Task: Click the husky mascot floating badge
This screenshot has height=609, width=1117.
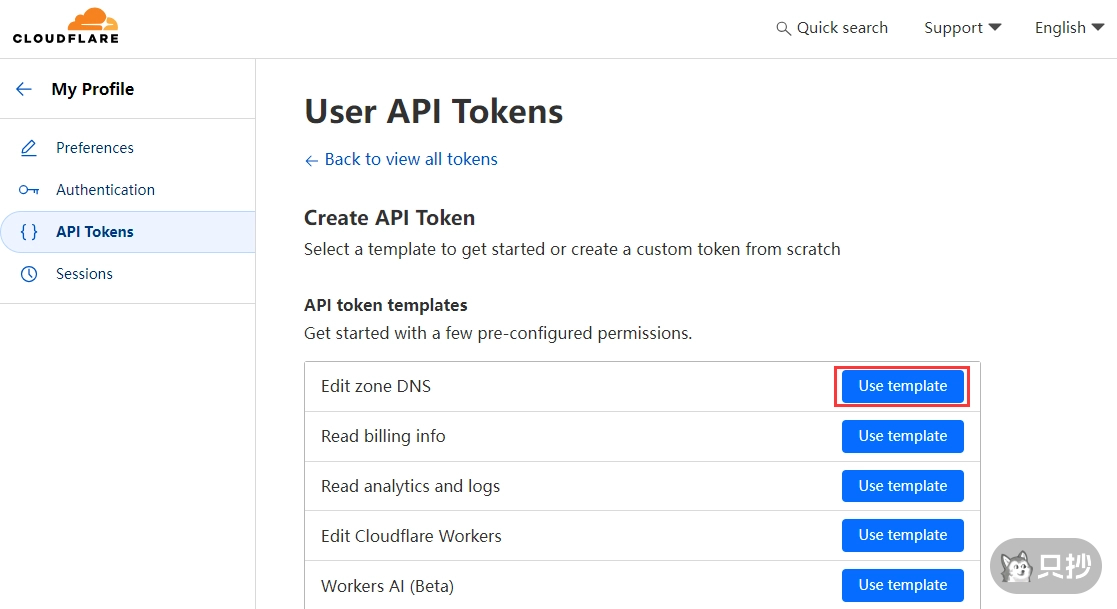Action: (x=1045, y=566)
